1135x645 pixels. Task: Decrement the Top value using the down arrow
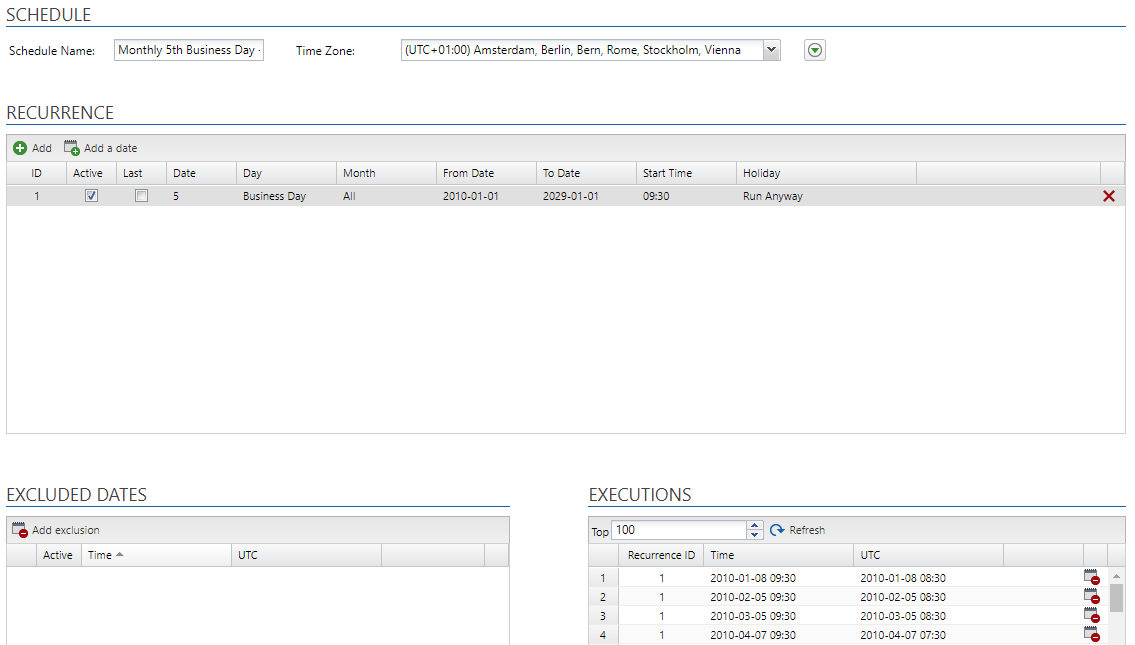755,535
